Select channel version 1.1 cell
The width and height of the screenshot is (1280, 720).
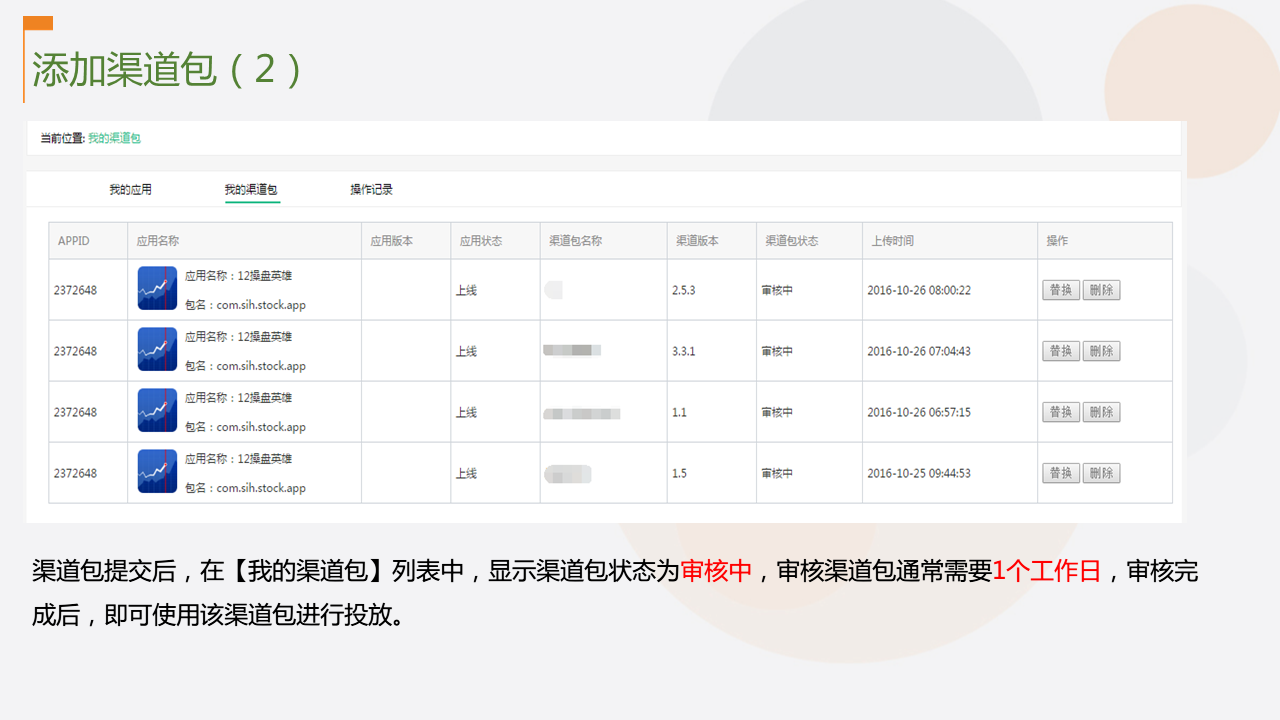(679, 412)
